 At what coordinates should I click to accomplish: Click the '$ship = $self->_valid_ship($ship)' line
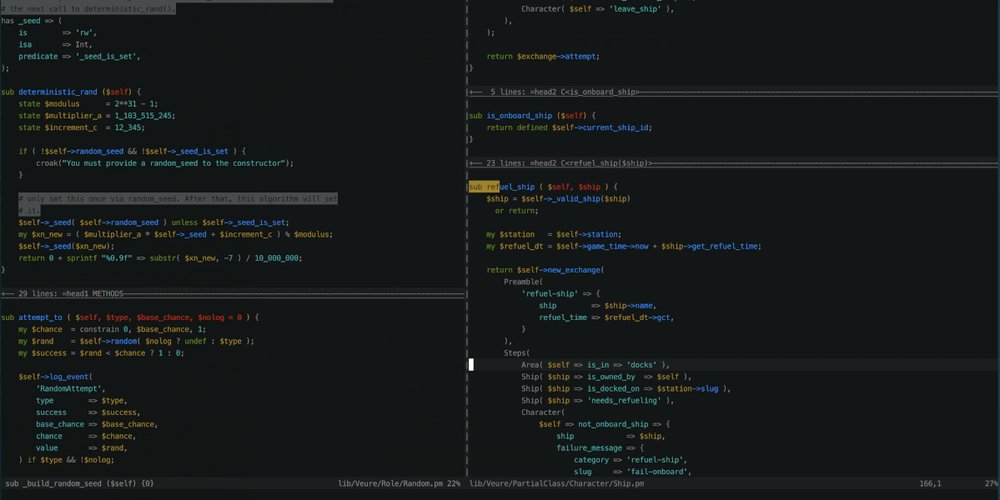coord(559,199)
